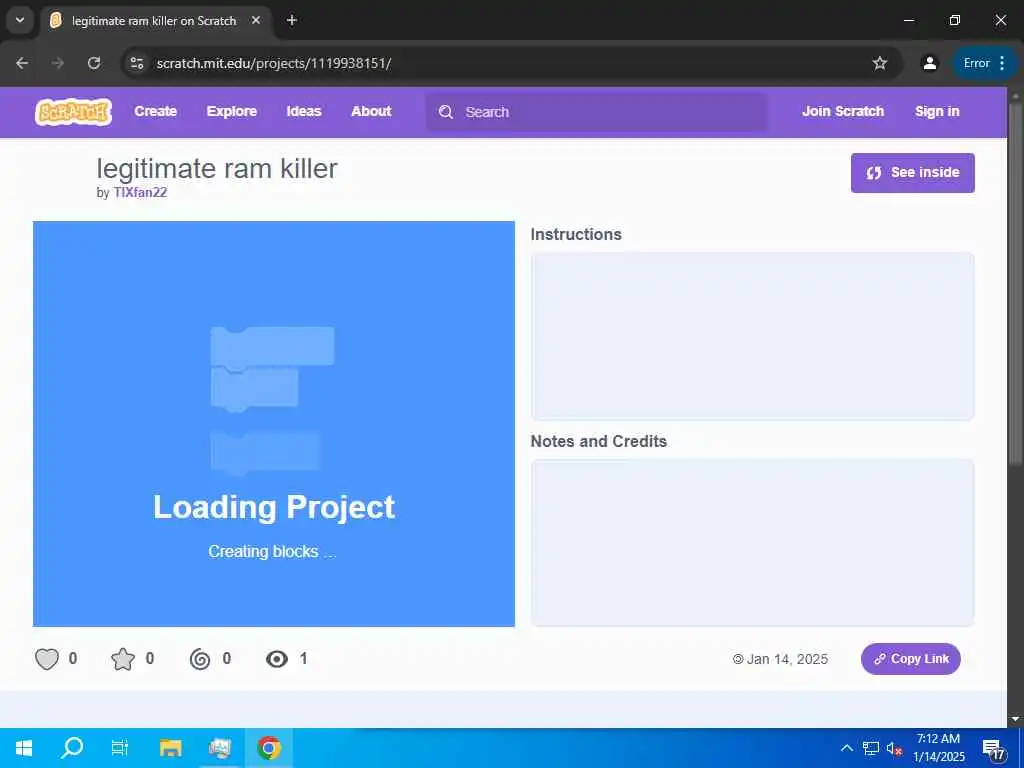Open TIXfan22's profile link
This screenshot has height=768, width=1024.
tap(140, 192)
